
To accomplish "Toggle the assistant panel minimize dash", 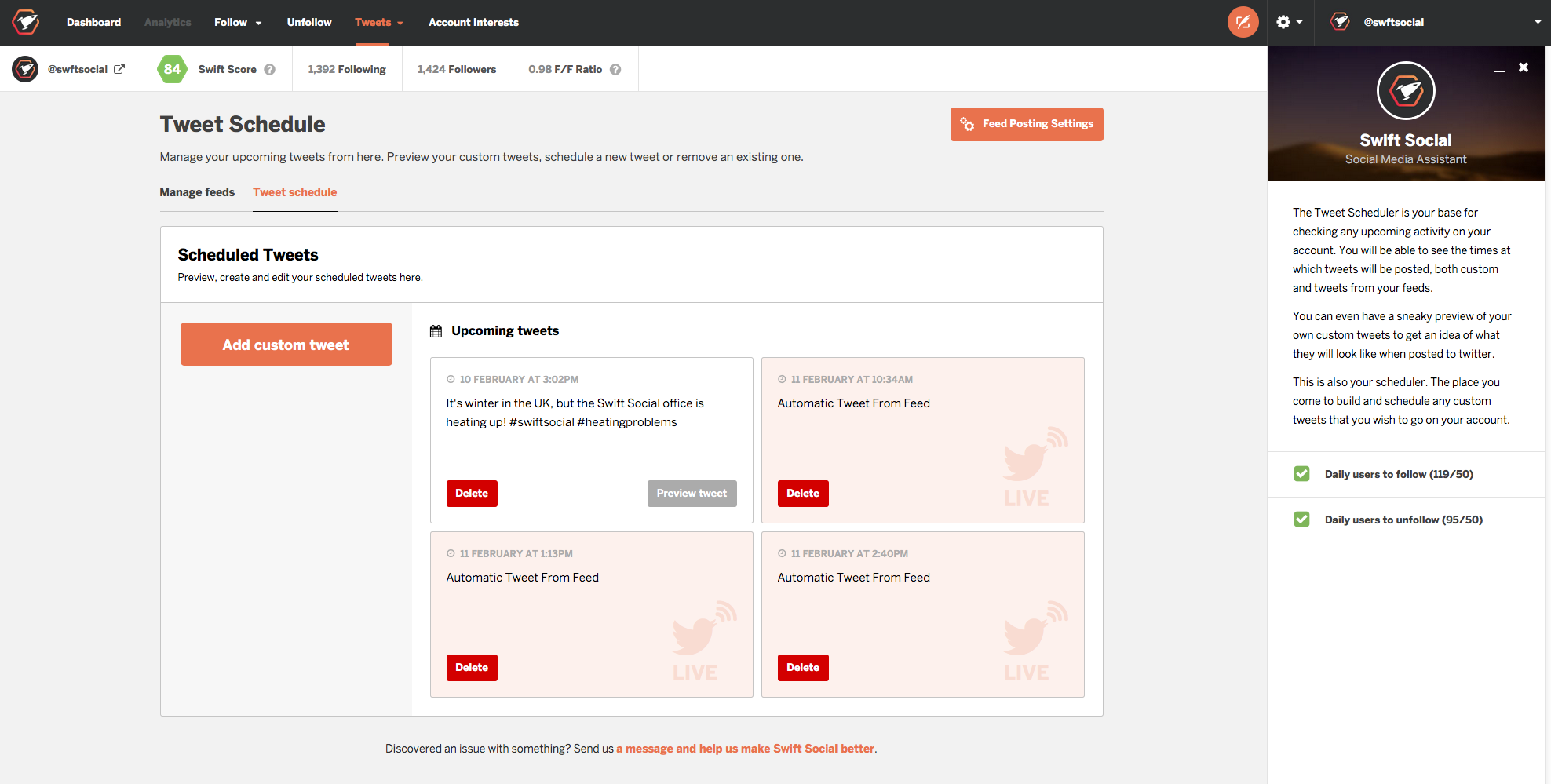I will (x=1500, y=69).
